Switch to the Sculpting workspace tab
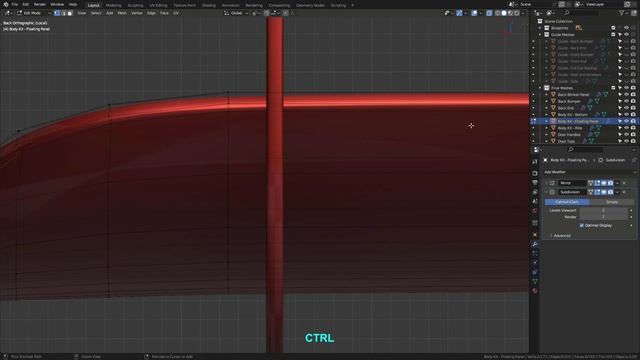Viewport: 640px width, 360px height. [x=135, y=5]
